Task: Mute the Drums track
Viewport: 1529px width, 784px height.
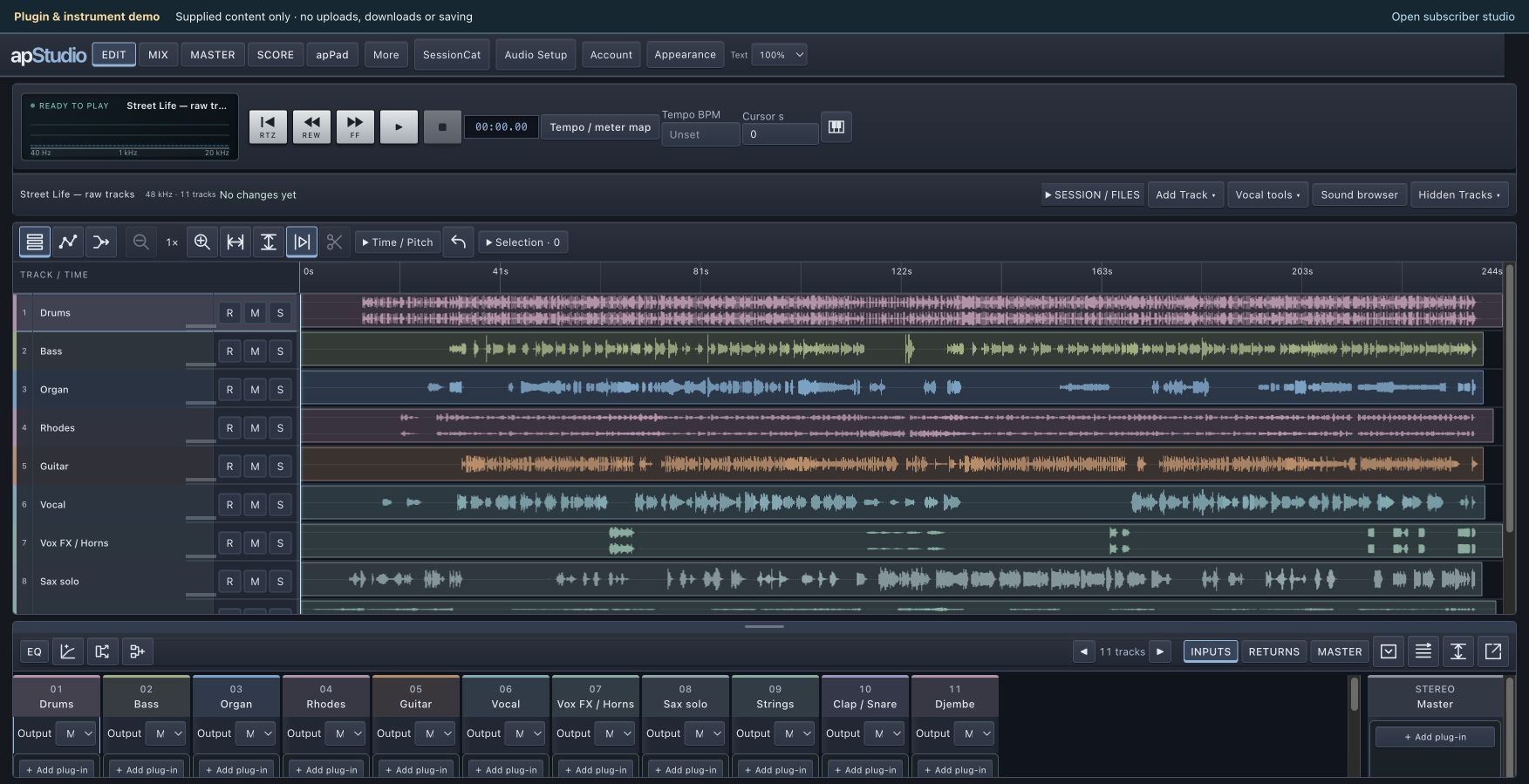Action: (x=255, y=312)
